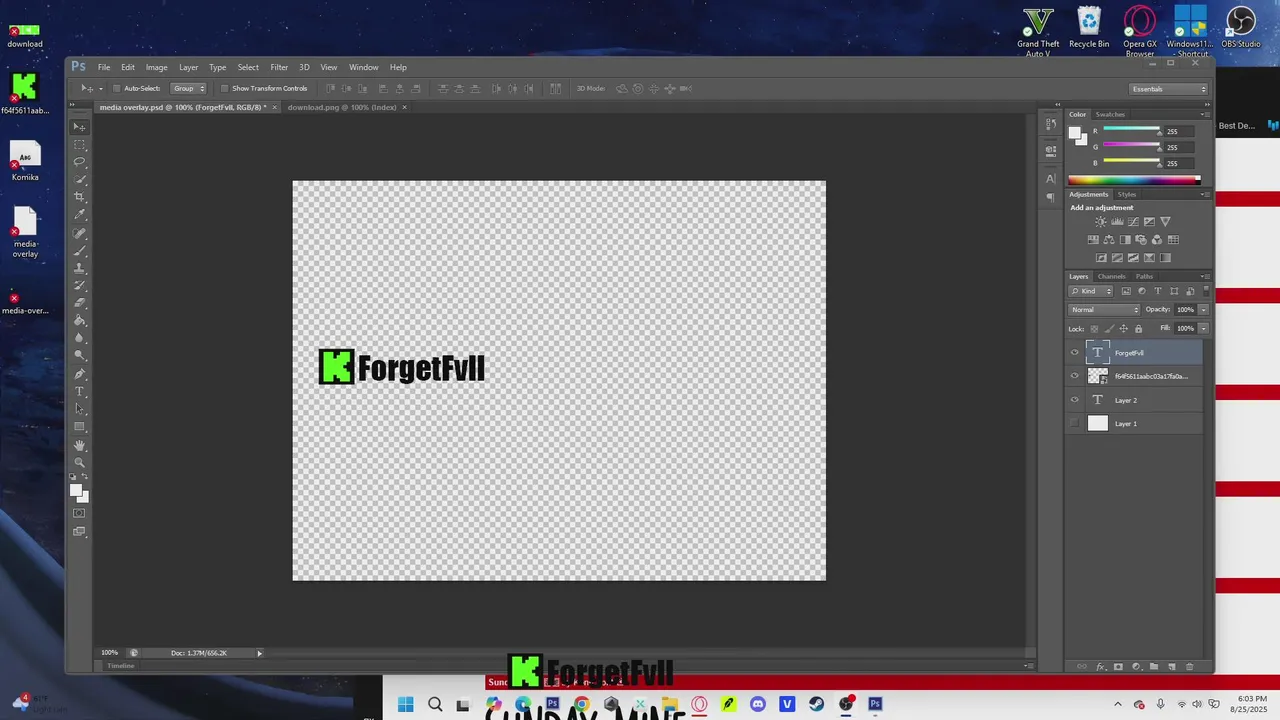Select the Crop tool
The image size is (1280, 720).
(80, 197)
